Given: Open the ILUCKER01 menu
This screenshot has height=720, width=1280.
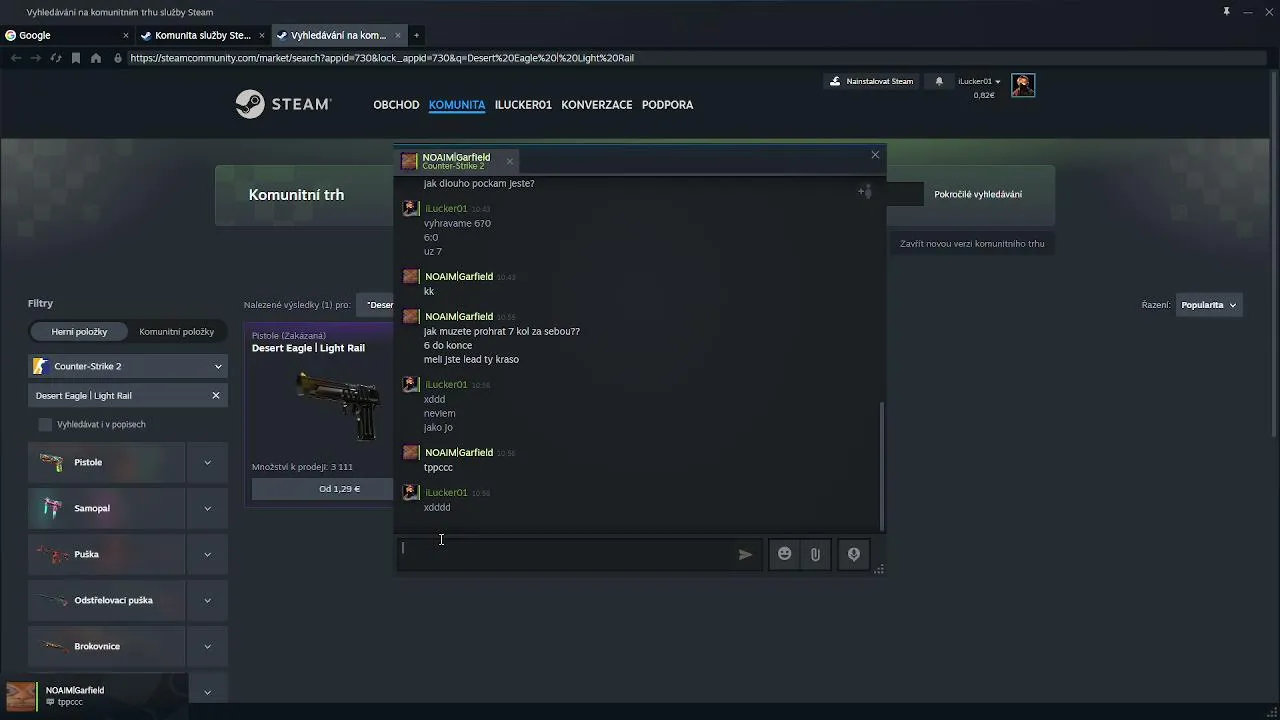Looking at the screenshot, I should pos(523,104).
